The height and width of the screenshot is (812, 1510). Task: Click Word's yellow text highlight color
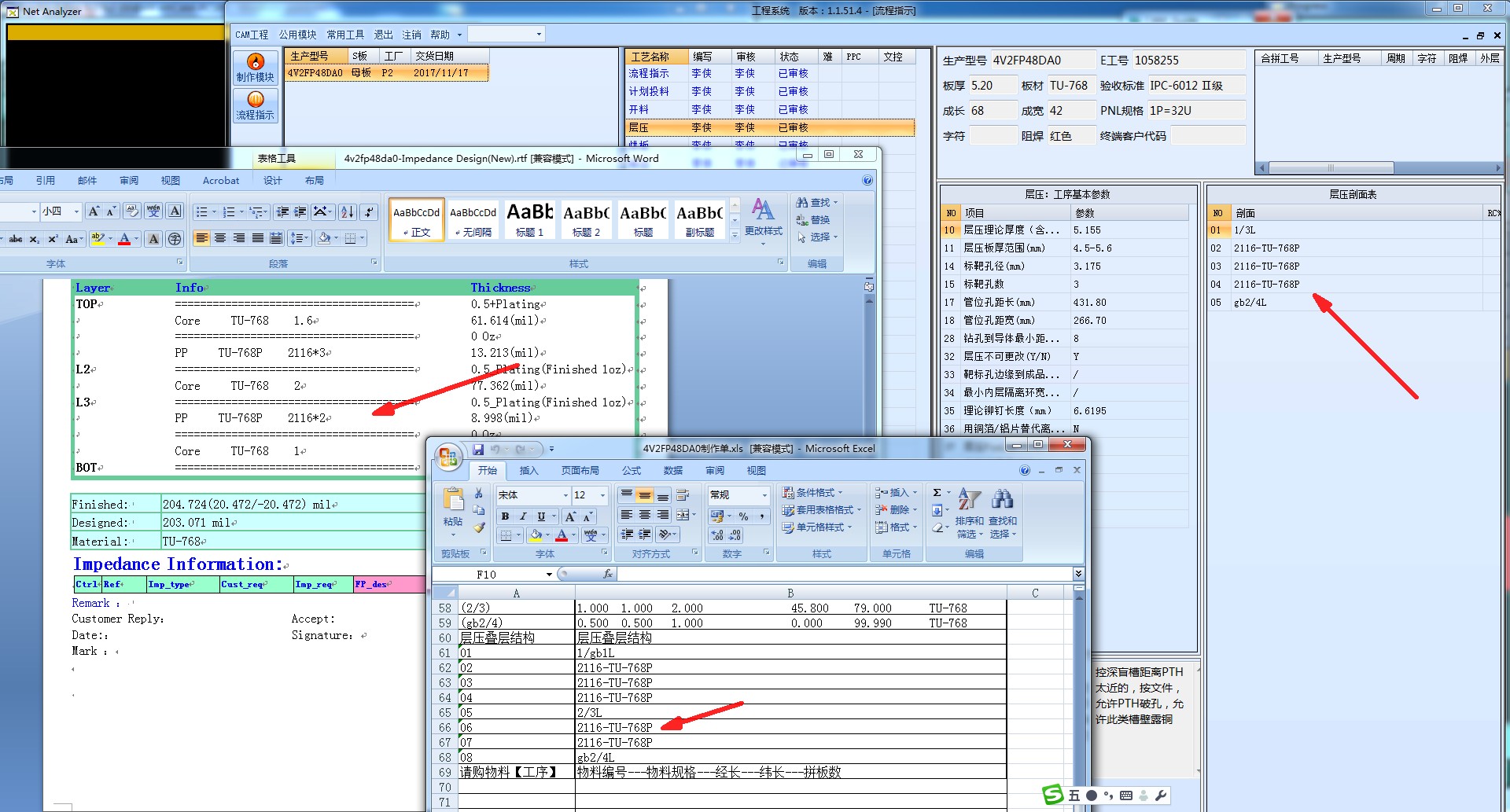[98, 239]
